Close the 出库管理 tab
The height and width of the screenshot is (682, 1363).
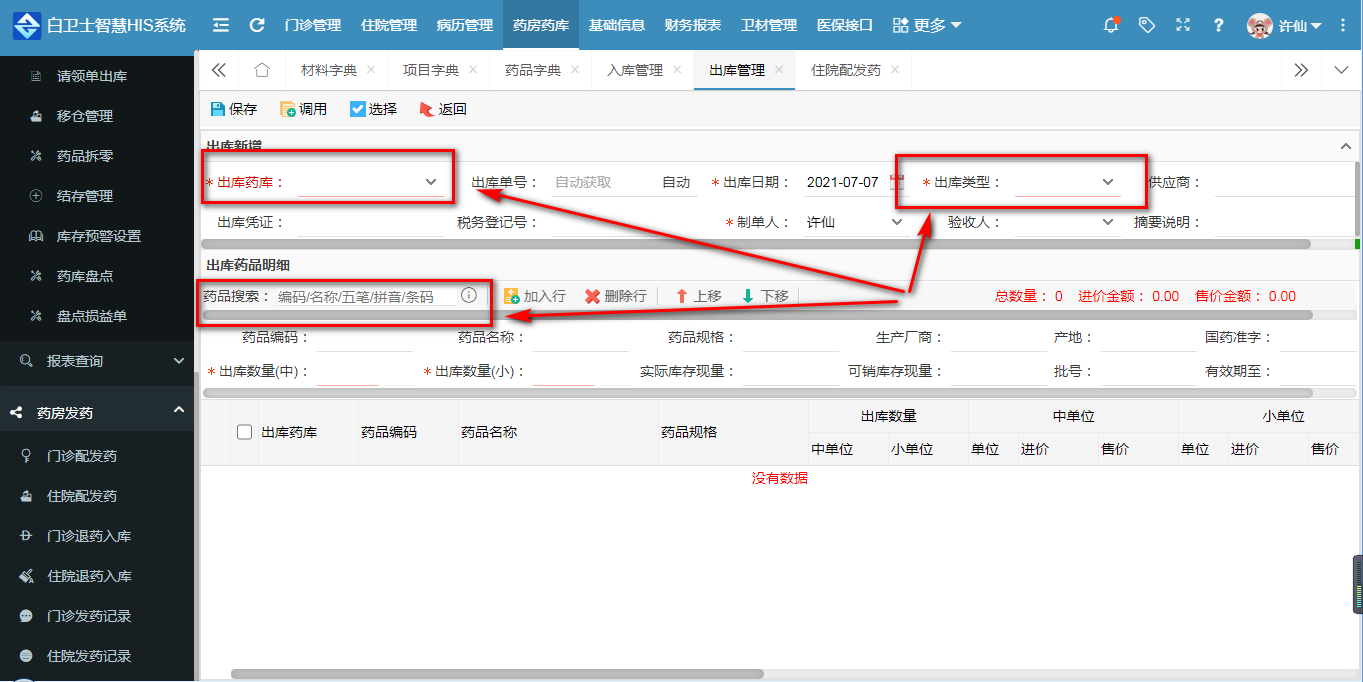pos(779,70)
